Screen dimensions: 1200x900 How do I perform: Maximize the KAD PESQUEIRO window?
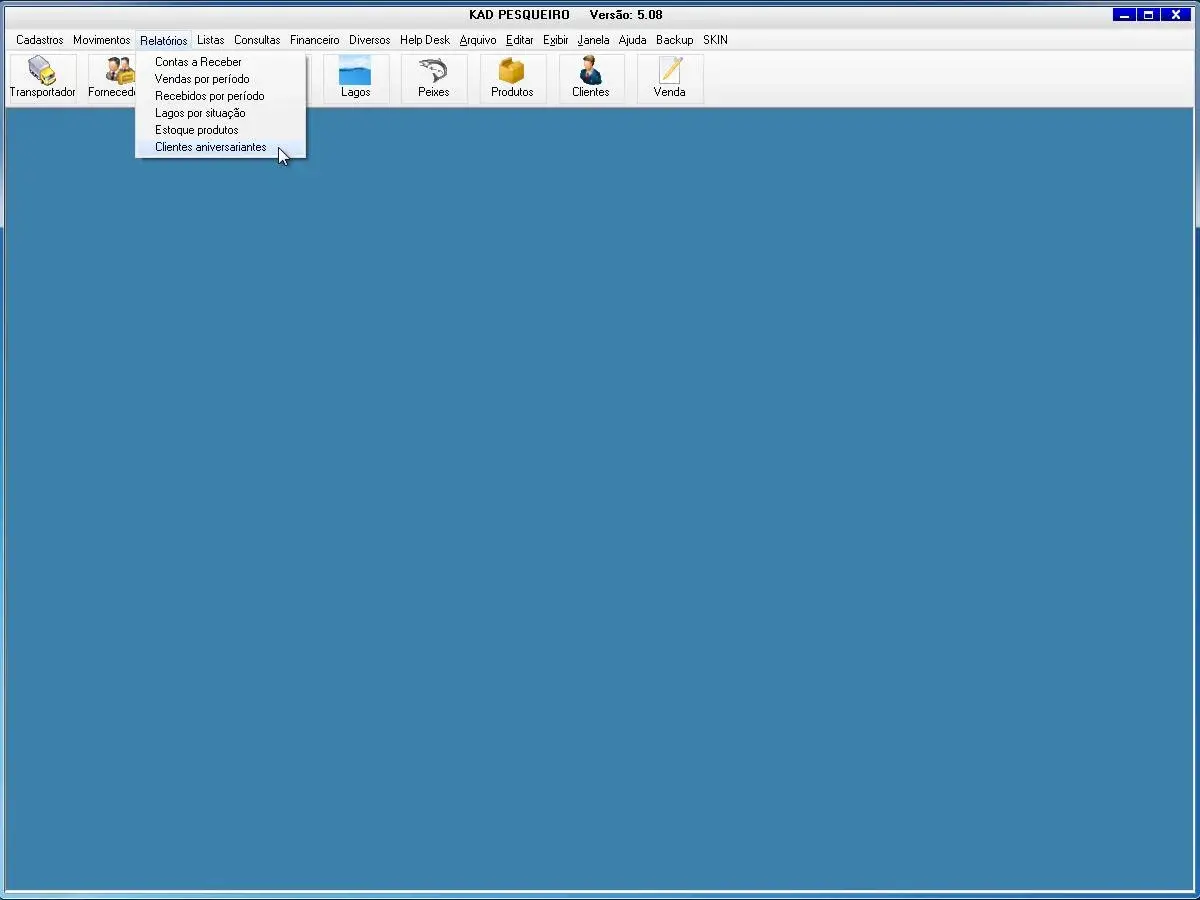click(x=1149, y=15)
